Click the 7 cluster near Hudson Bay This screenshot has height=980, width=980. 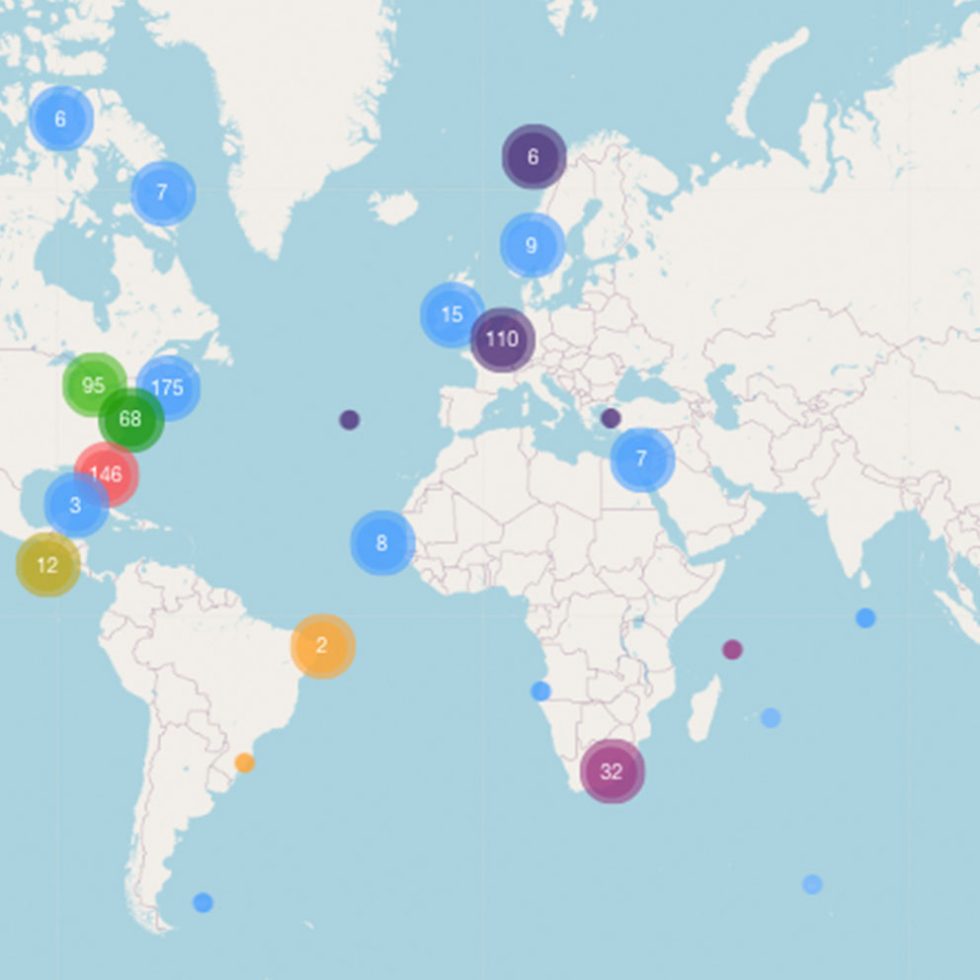click(x=163, y=192)
